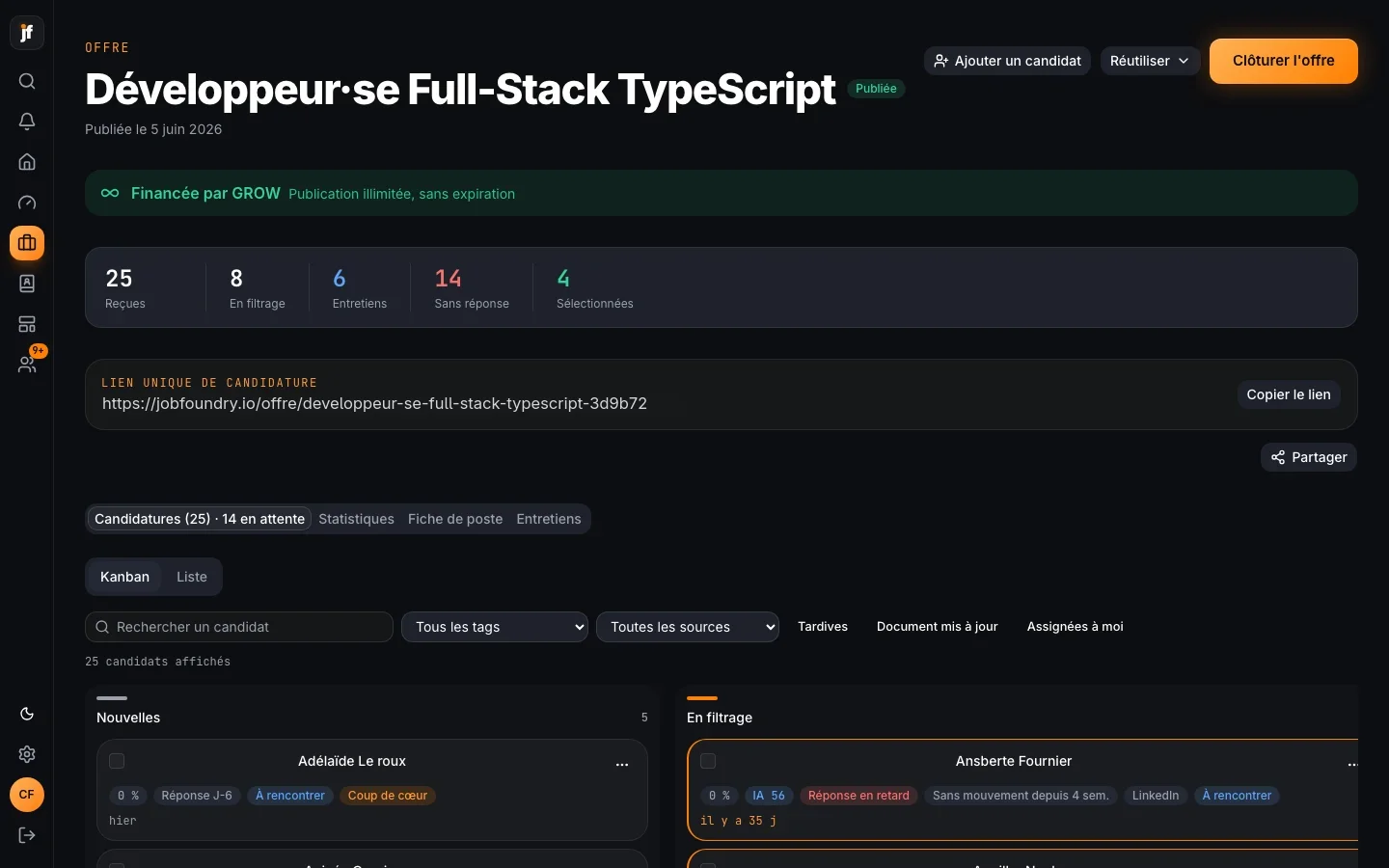This screenshot has width=1389, height=868.
Task: Switch to Liste view
Action: coord(192,577)
